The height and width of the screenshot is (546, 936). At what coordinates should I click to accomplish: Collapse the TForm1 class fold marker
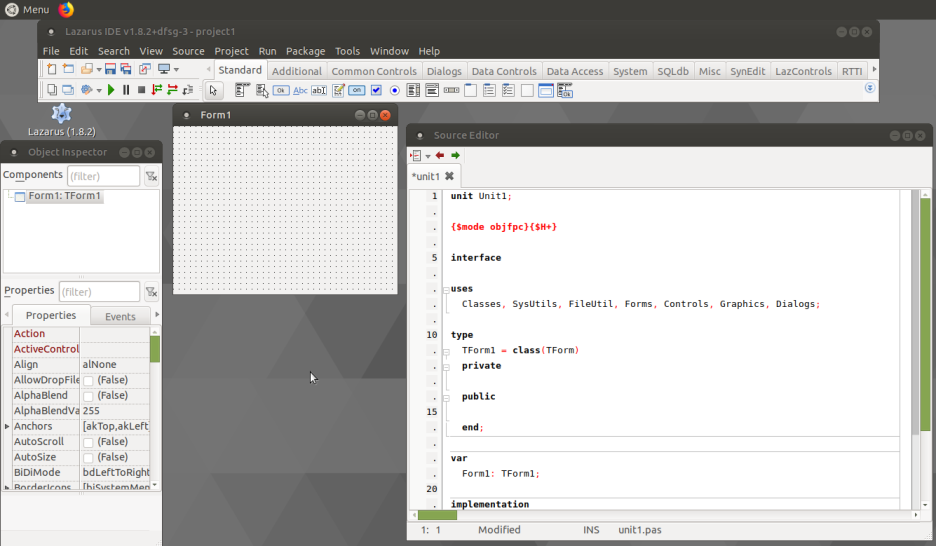446,352
